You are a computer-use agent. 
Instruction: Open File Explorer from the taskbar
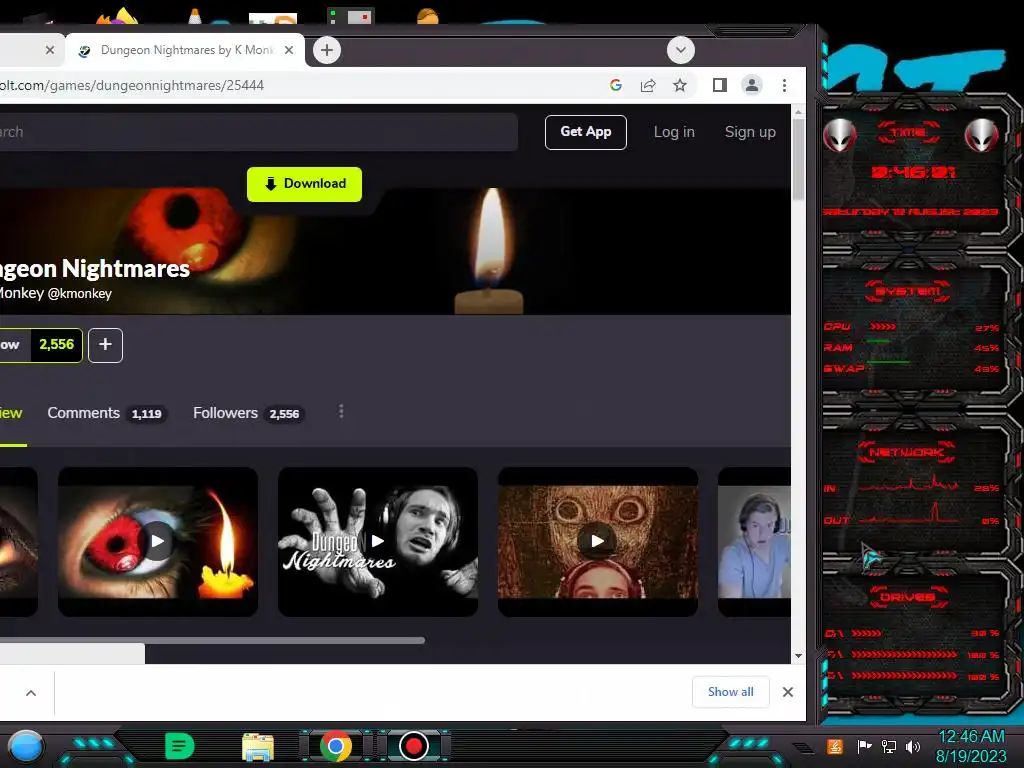[x=258, y=746]
